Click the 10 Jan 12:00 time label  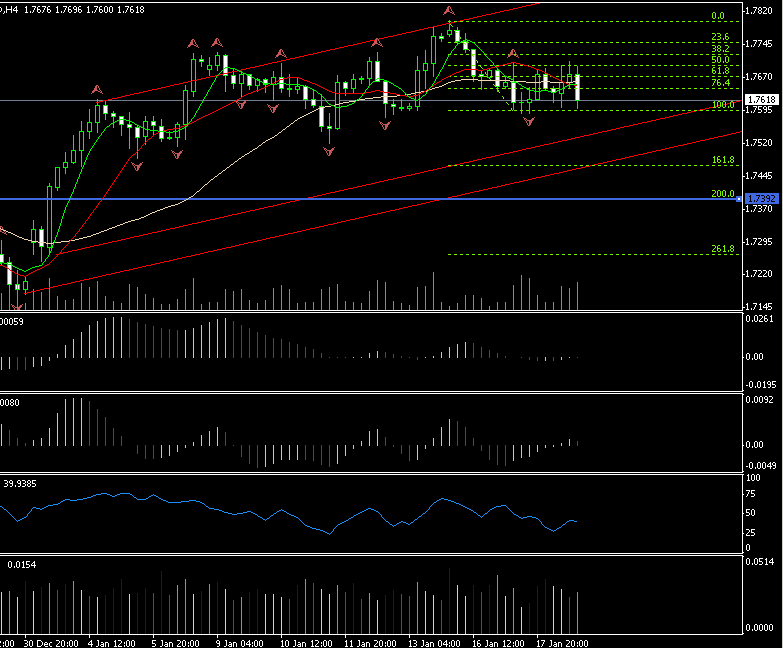(x=306, y=643)
